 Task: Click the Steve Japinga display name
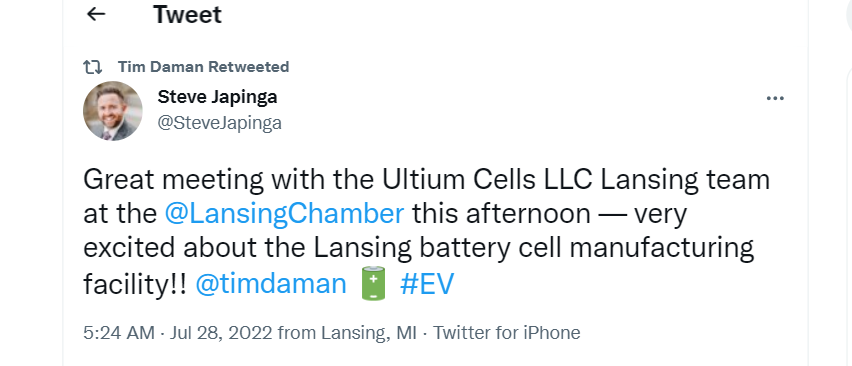217,97
